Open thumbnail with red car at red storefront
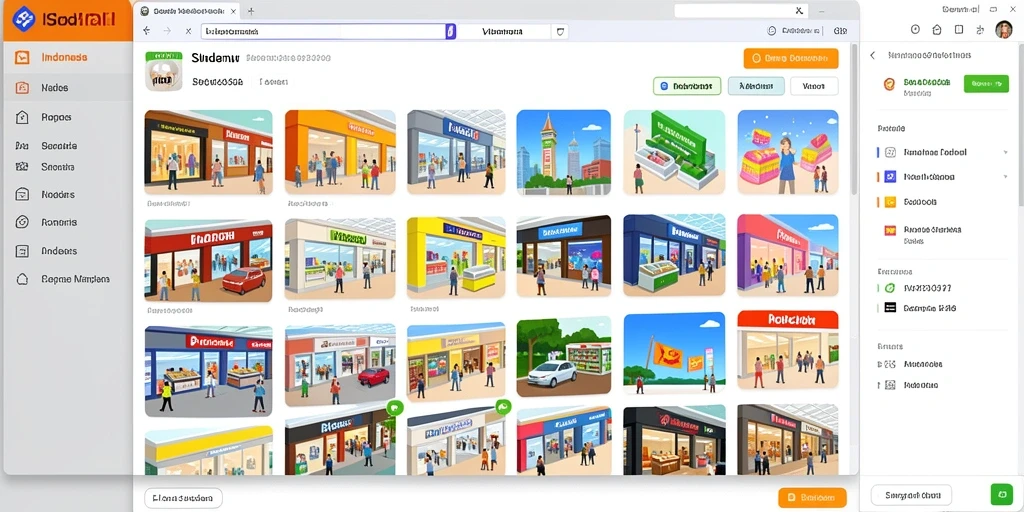The image size is (1024, 512). [x=208, y=261]
